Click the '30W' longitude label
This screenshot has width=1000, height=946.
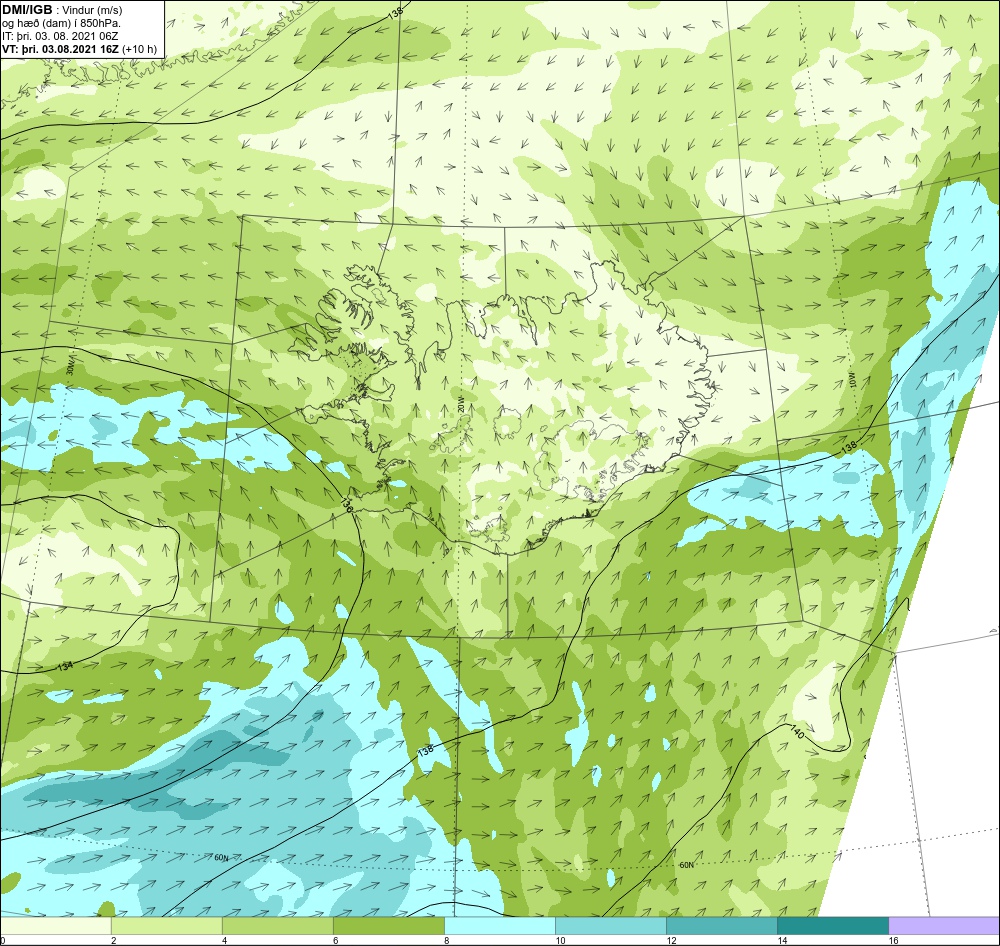coord(70,368)
